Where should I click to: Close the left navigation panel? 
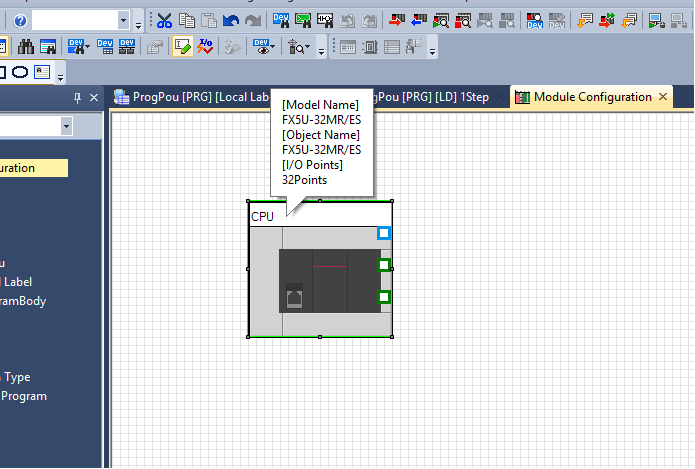(x=94, y=98)
